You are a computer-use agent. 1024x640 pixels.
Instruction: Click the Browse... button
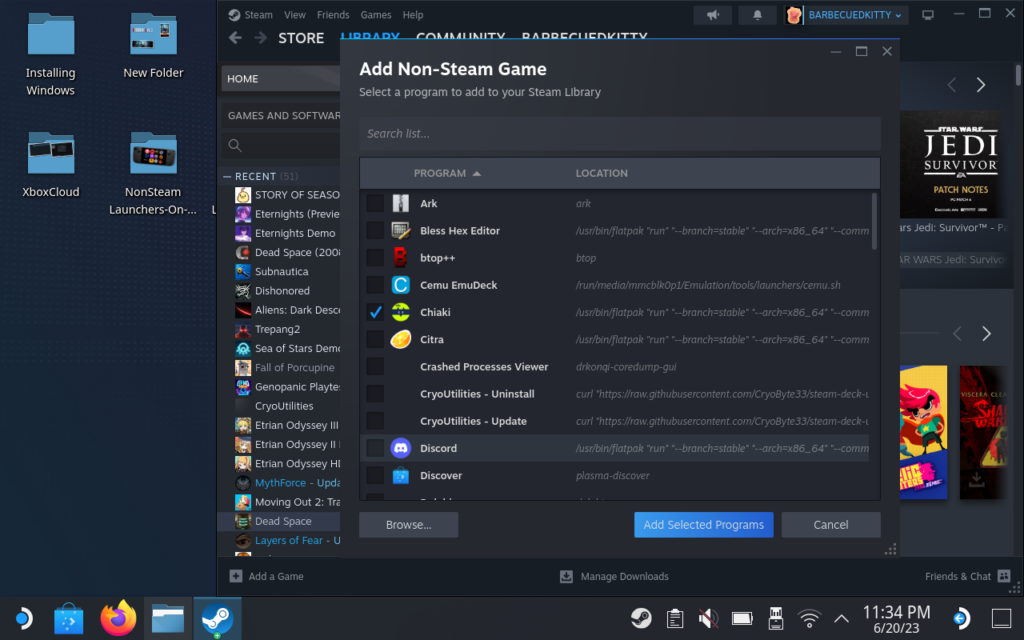click(x=408, y=525)
